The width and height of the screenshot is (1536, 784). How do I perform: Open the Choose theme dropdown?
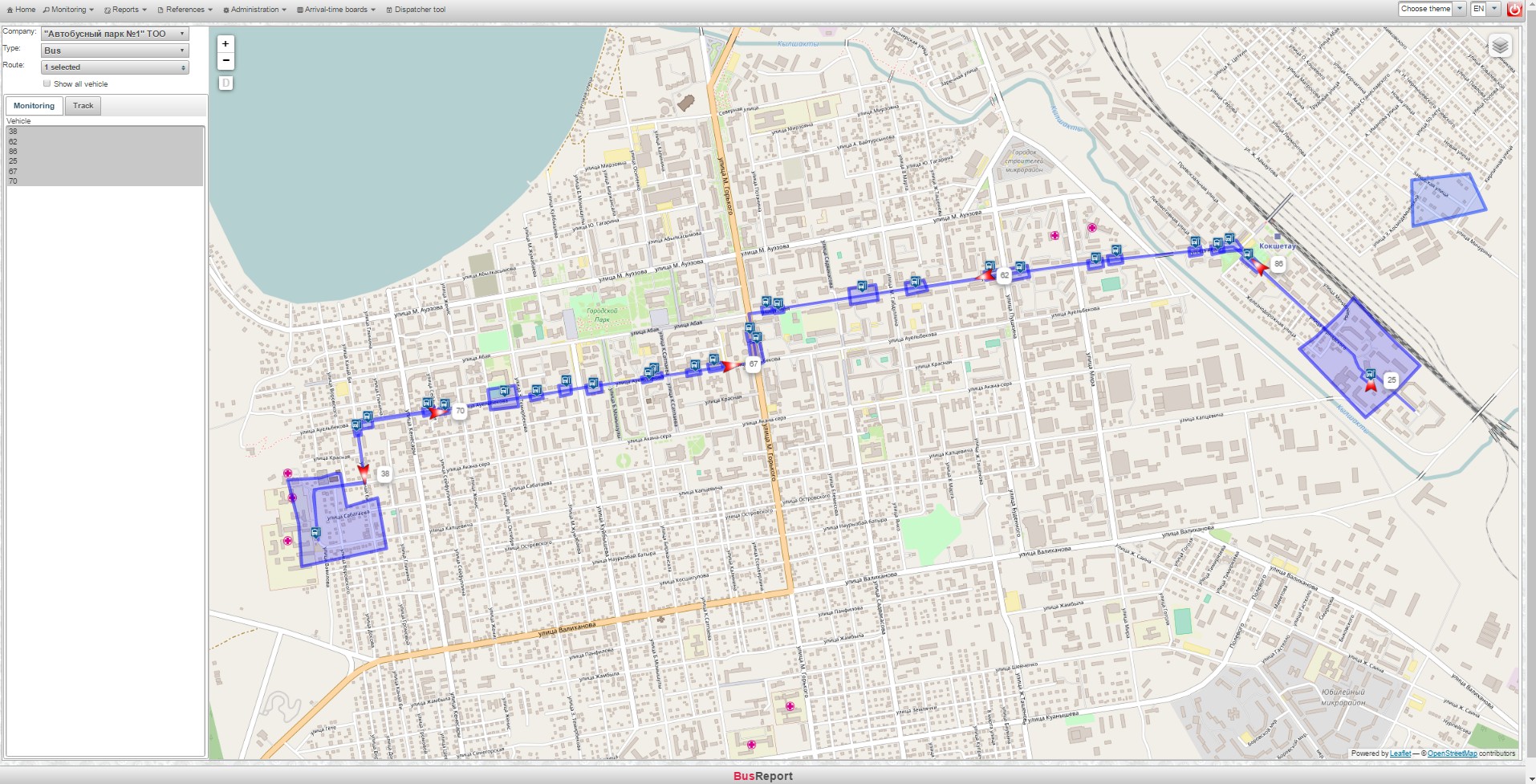(x=1432, y=9)
